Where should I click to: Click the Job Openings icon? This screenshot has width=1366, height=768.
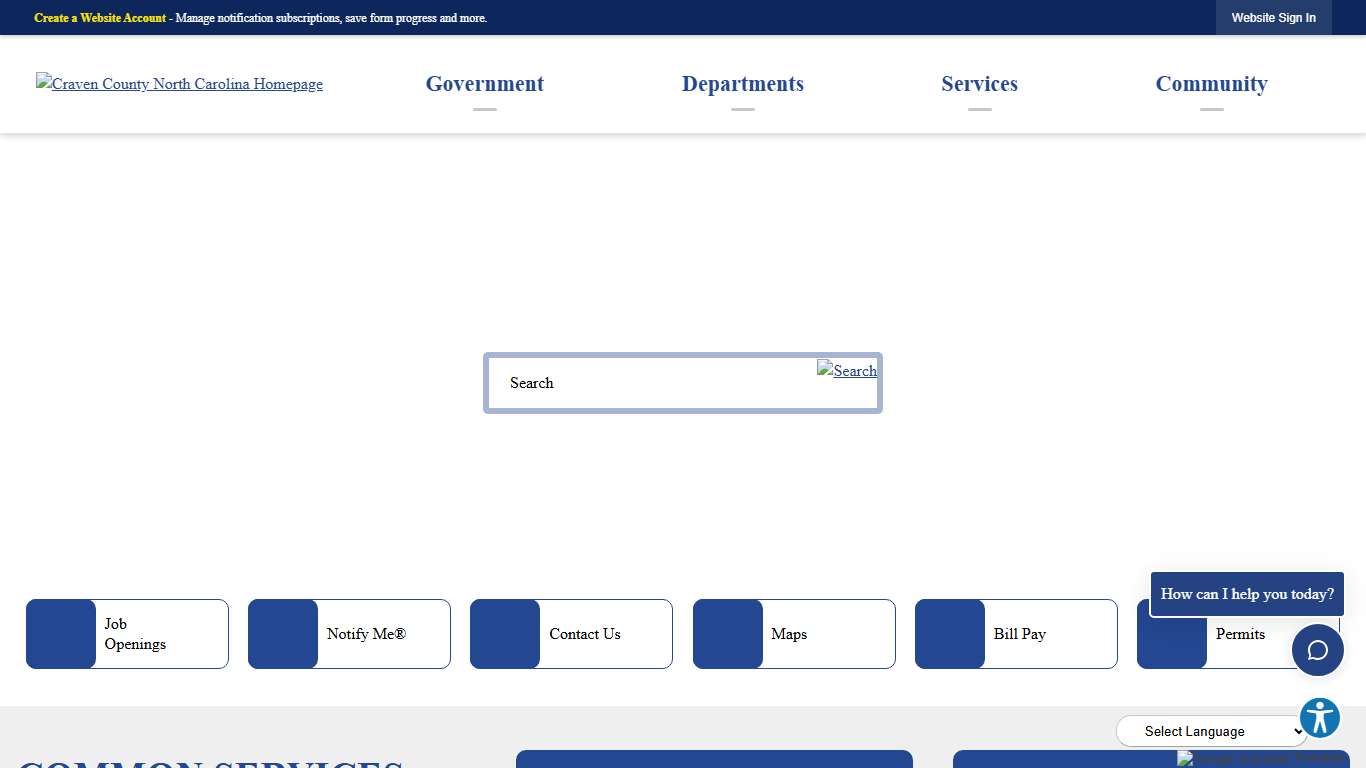click(61, 633)
